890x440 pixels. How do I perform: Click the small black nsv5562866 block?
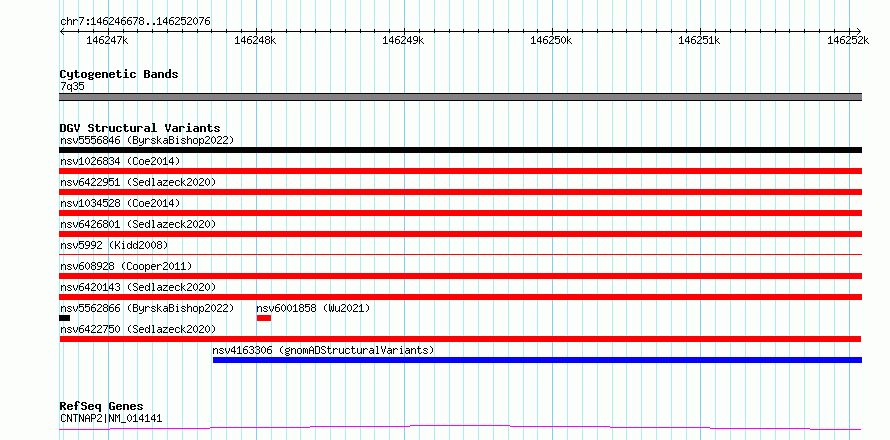point(64,318)
